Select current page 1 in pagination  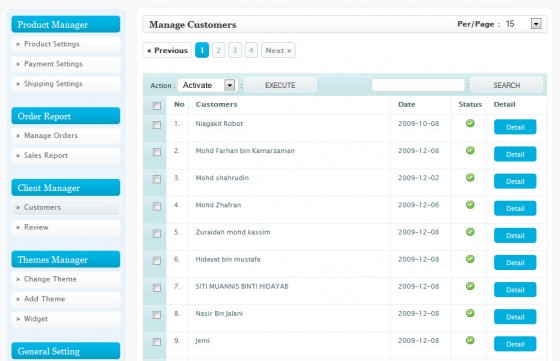(202, 50)
